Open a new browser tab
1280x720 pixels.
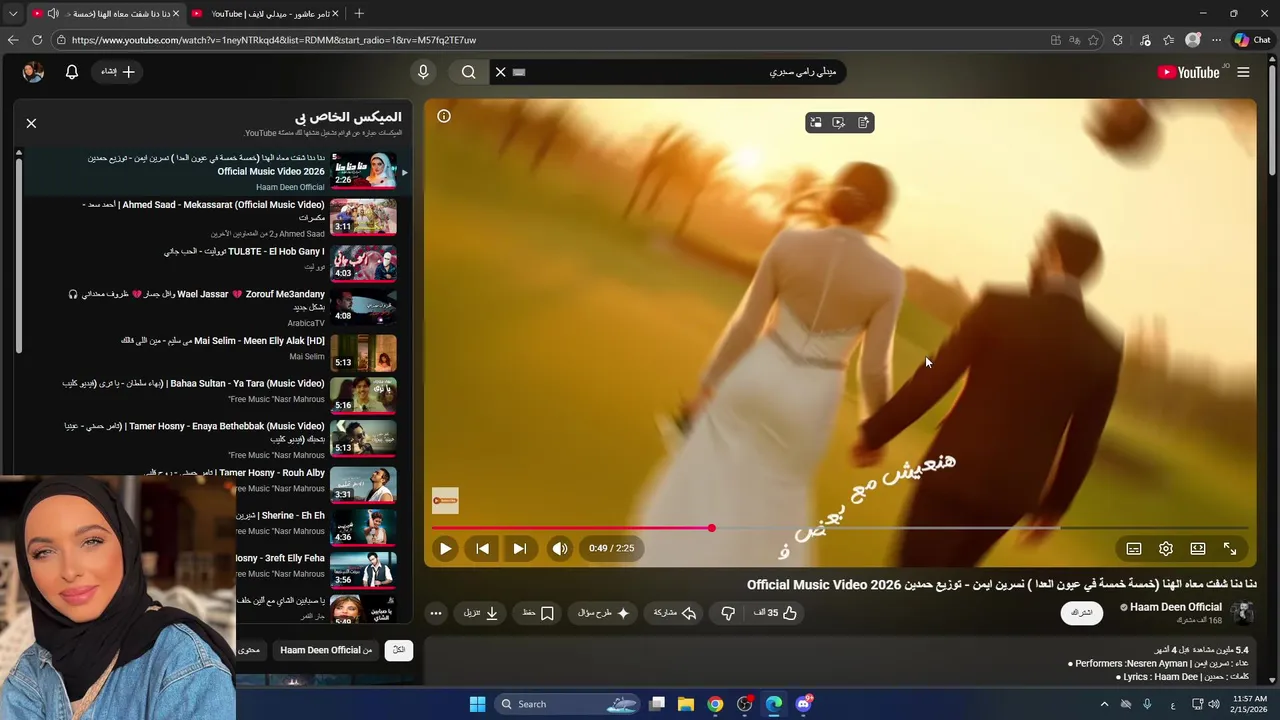[359, 13]
